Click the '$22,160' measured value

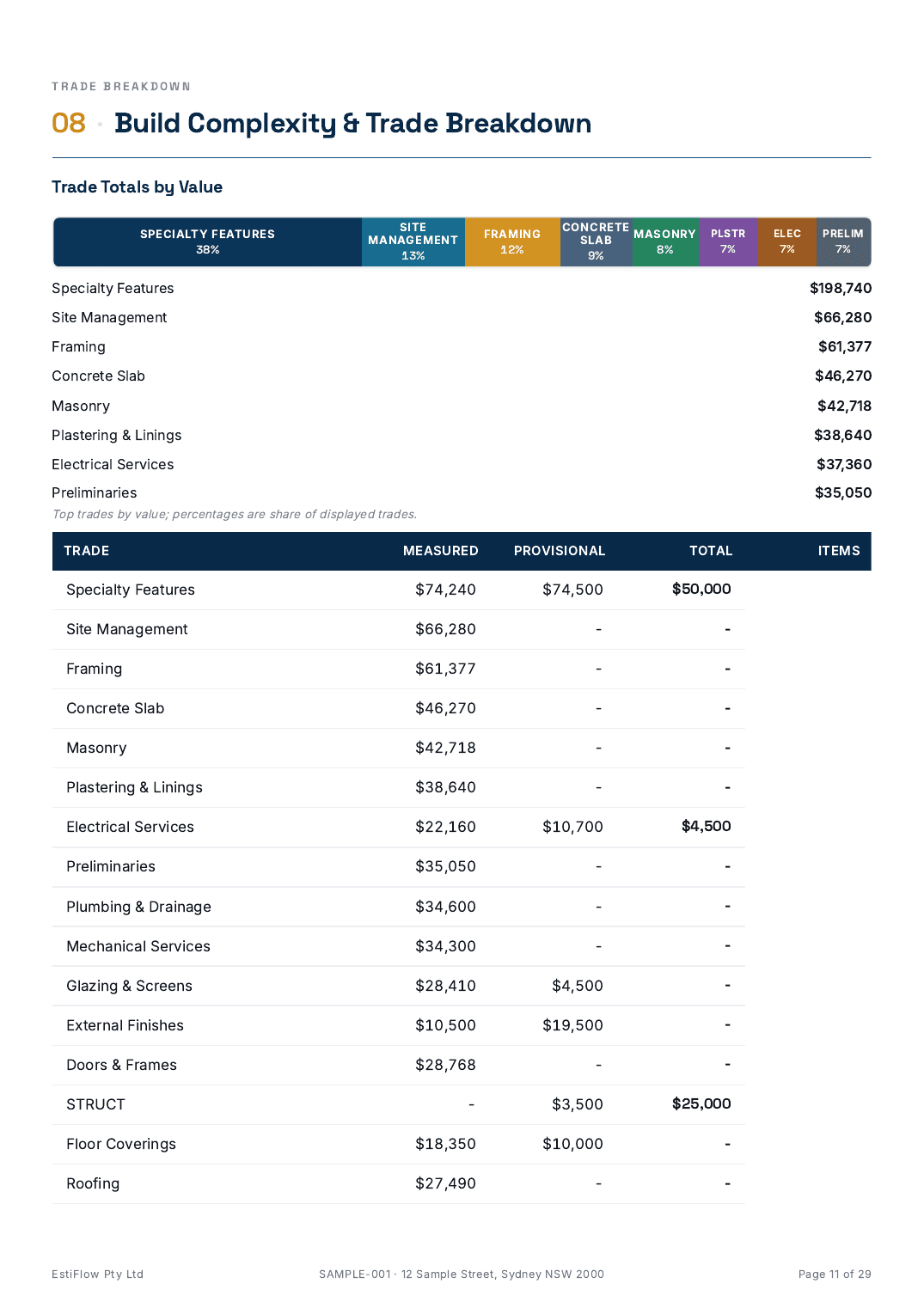pyautogui.click(x=445, y=828)
